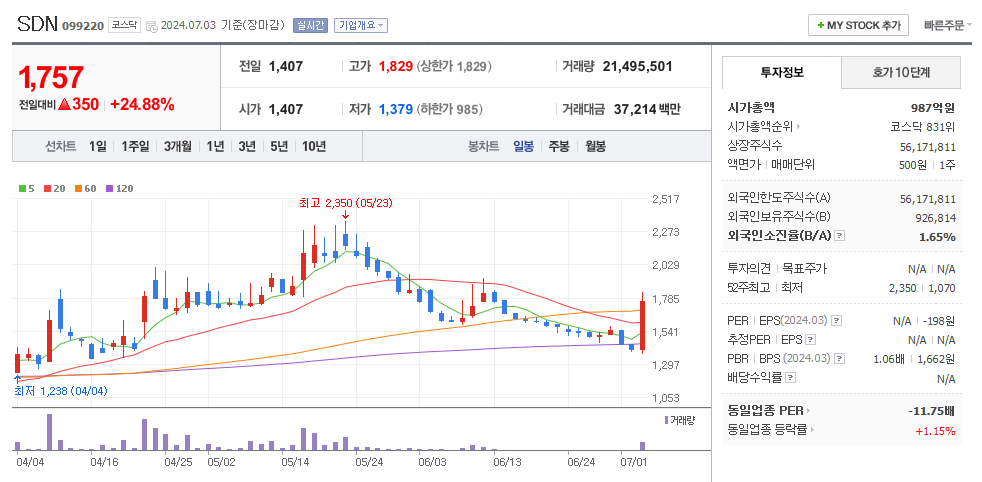
Task: Select the 1주일 line chart period
Action: (135, 146)
